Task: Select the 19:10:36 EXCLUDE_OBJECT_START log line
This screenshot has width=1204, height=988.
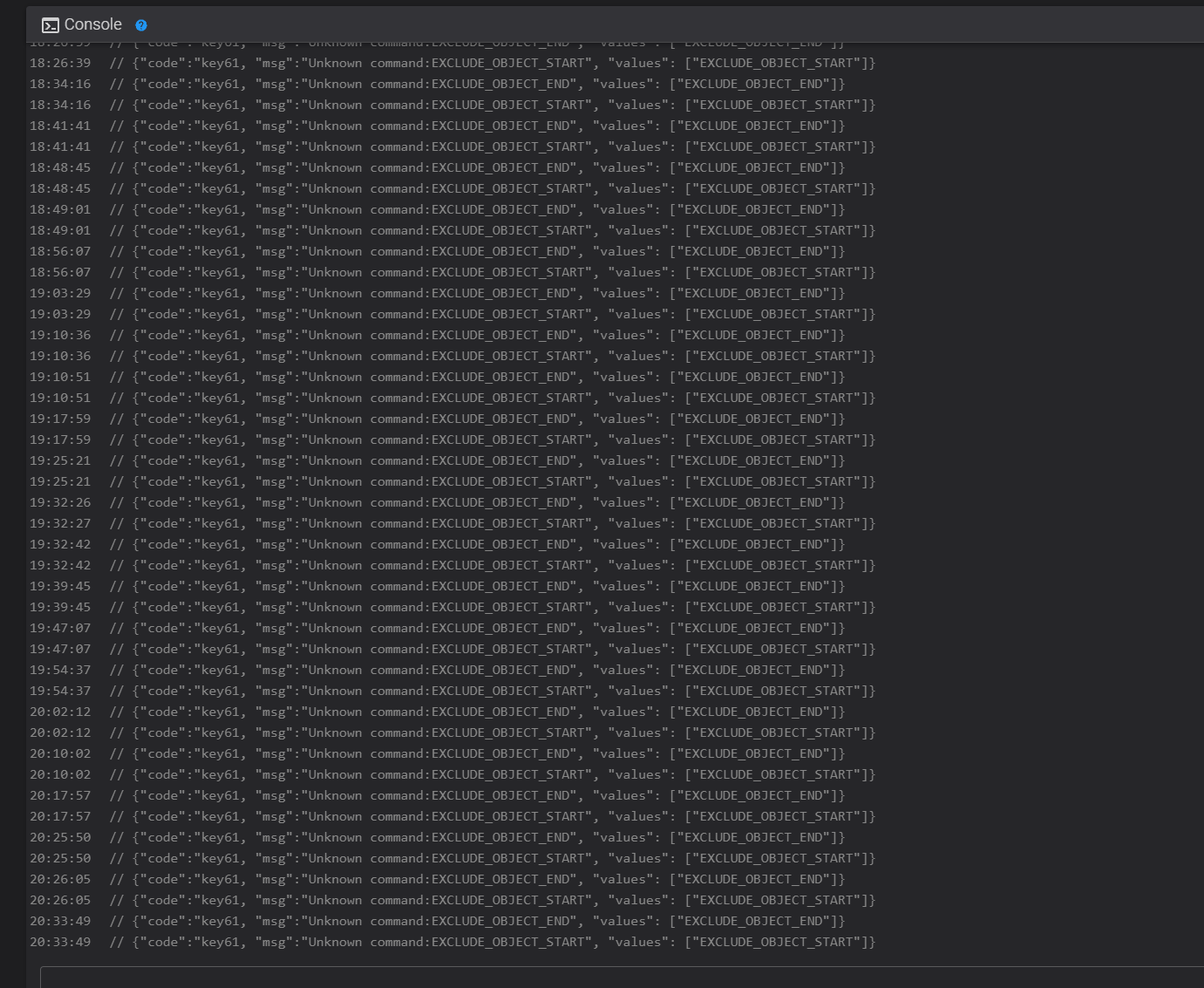Action: coord(452,356)
